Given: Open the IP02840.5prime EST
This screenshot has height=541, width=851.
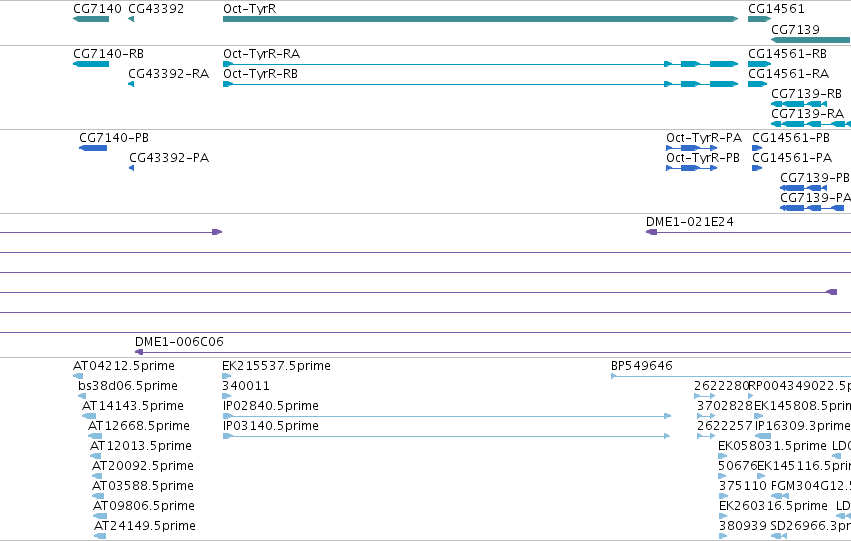Looking at the screenshot, I should [x=447, y=416].
